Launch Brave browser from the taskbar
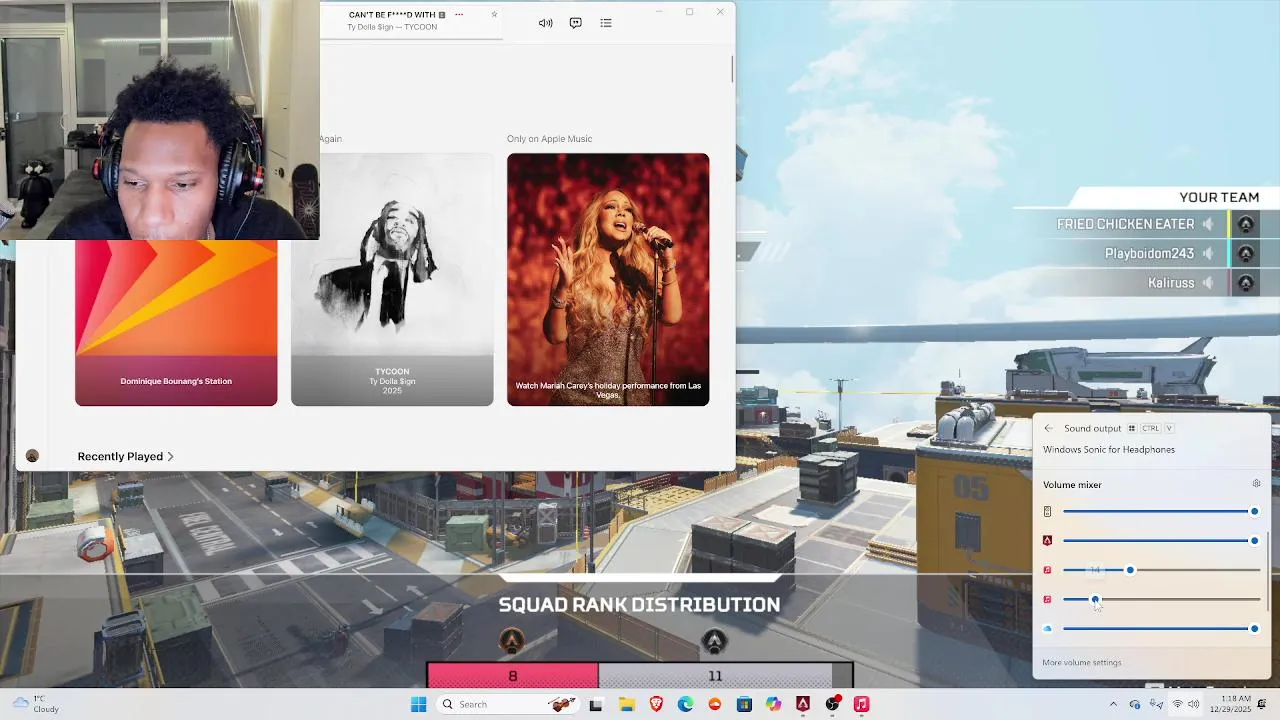 (656, 704)
